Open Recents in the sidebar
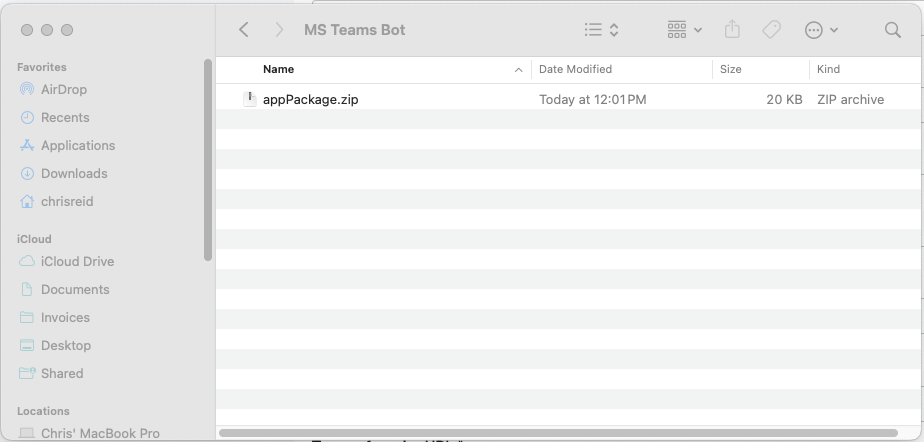This screenshot has height=442, width=924. point(65,117)
